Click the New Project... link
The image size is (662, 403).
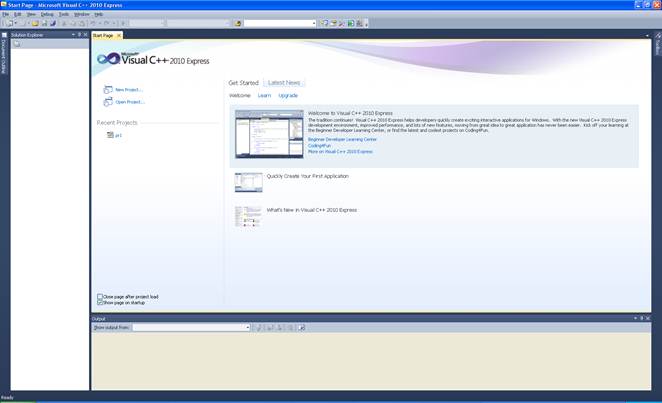coord(129,90)
